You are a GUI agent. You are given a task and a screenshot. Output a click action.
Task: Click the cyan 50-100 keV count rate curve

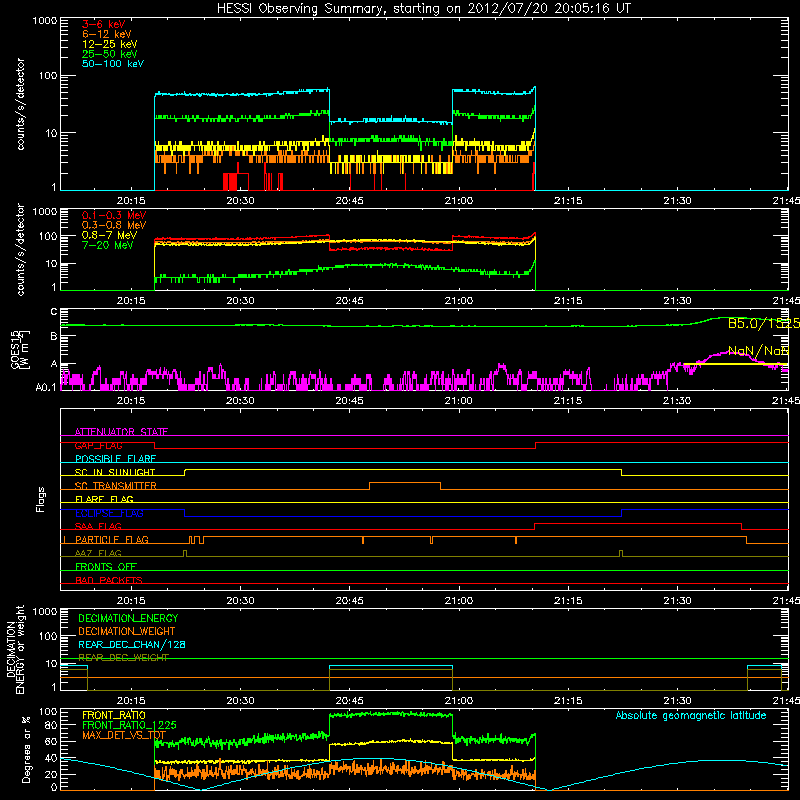click(x=242, y=94)
